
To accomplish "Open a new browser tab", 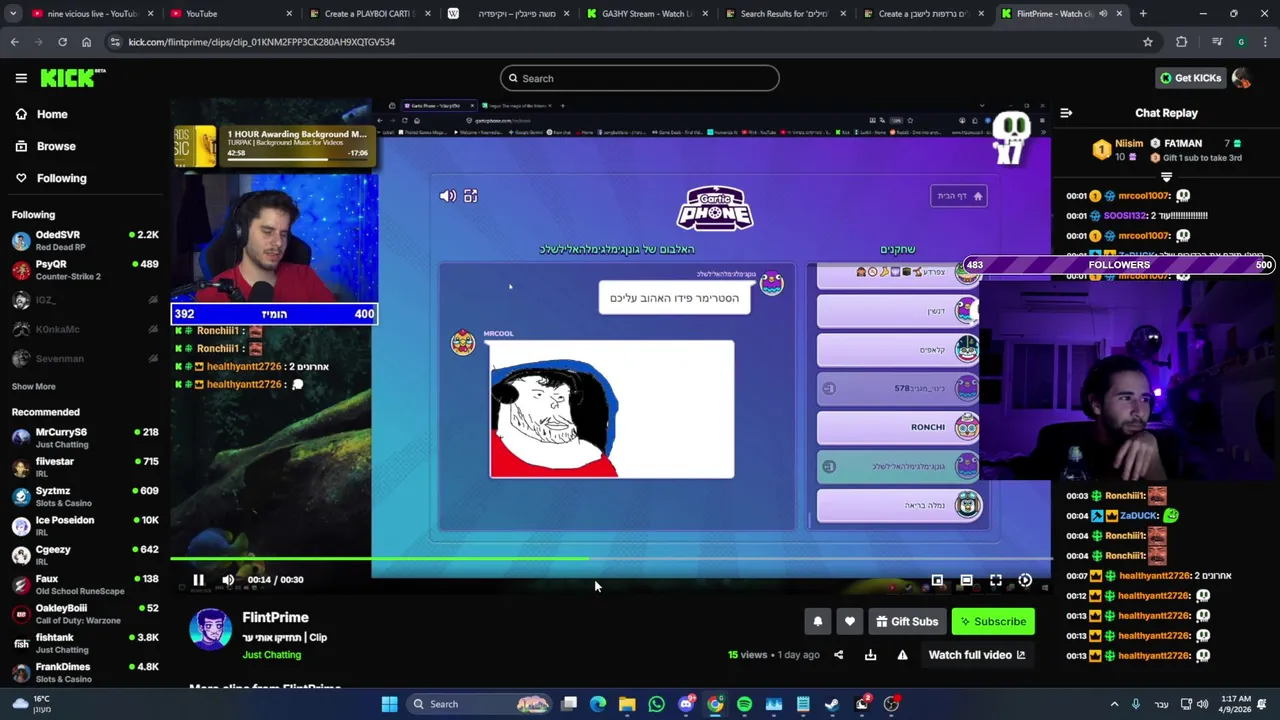I will (x=1143, y=14).
